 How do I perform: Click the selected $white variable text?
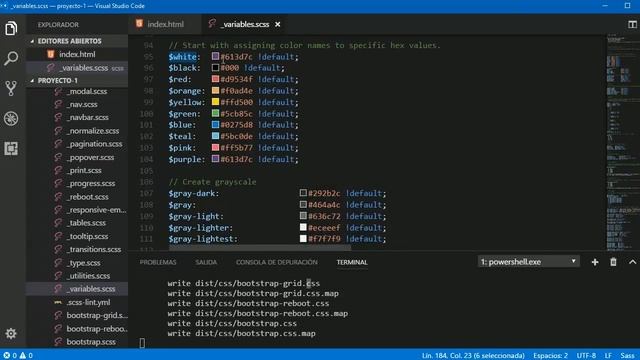pyautogui.click(x=182, y=57)
